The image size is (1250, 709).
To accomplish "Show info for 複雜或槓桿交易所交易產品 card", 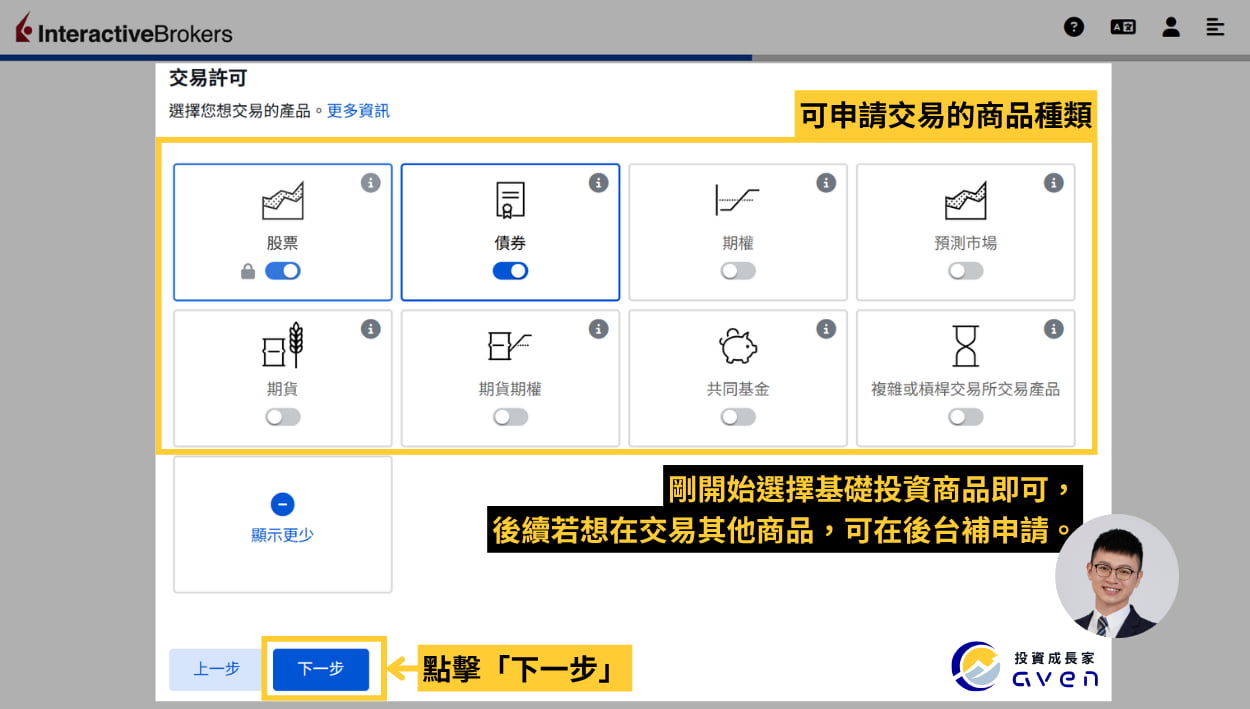I will tap(1054, 329).
